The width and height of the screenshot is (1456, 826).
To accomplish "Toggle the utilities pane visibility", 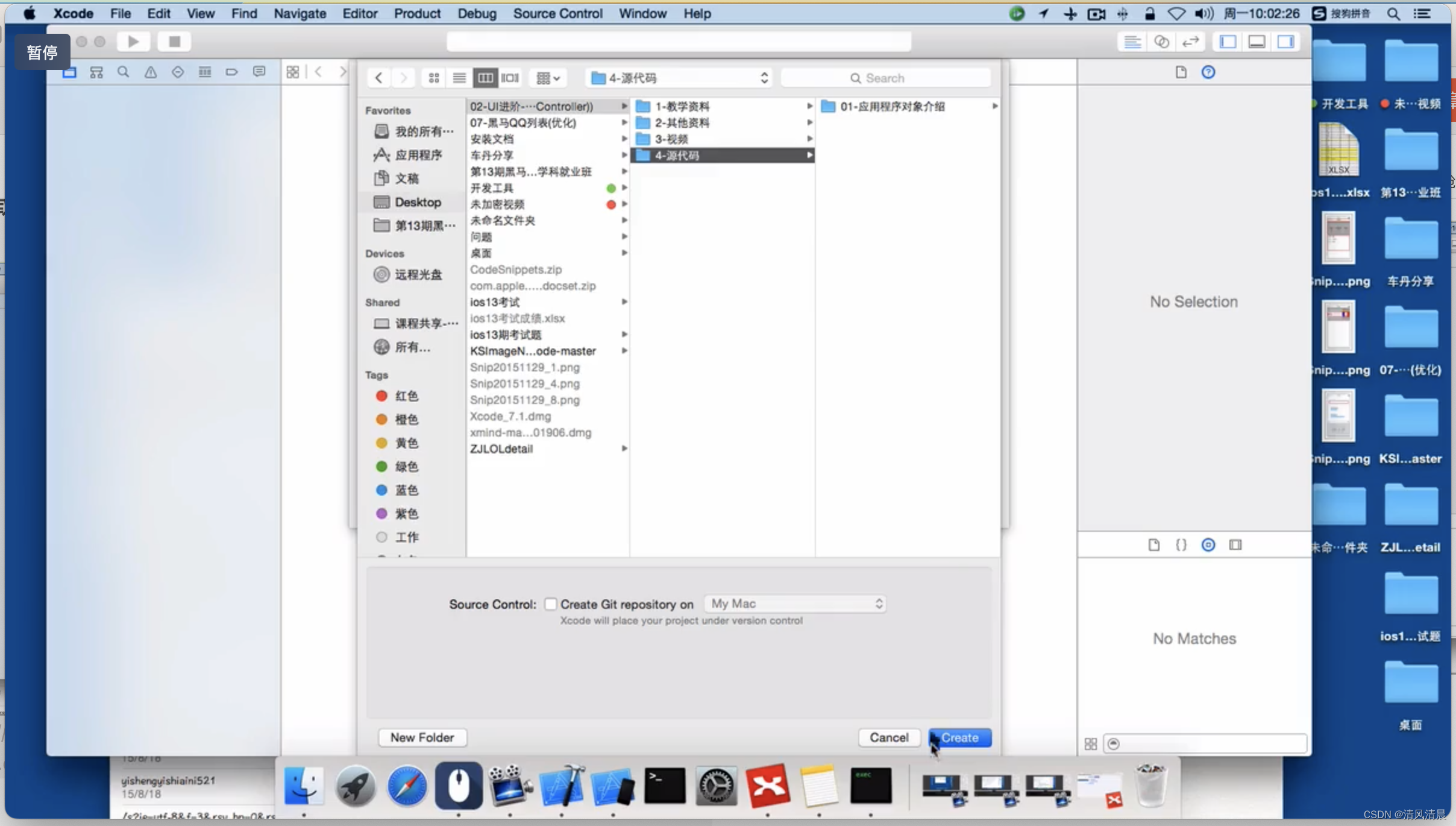I will coord(1285,42).
